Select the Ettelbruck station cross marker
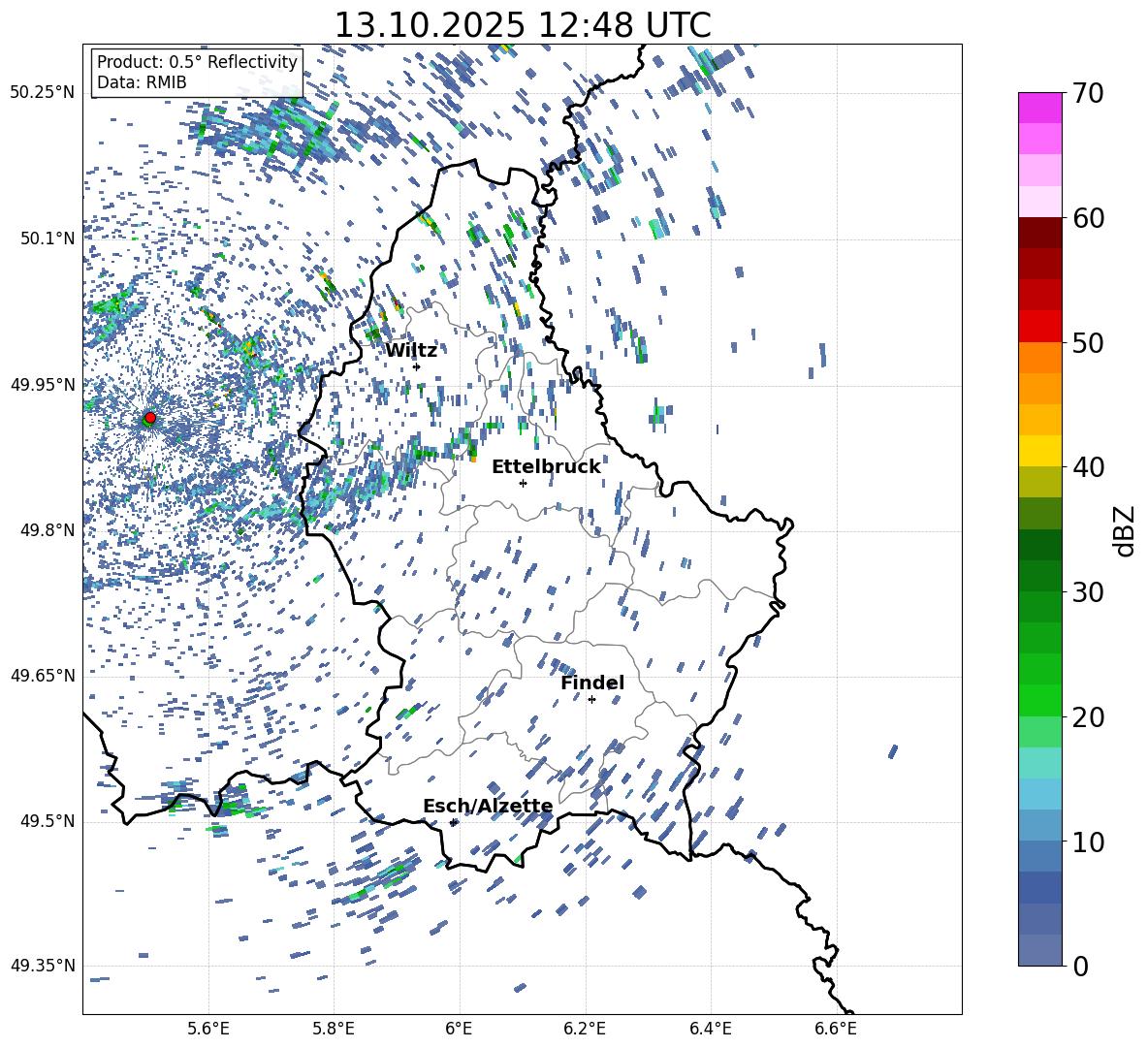1148x1048 pixels. (x=523, y=483)
